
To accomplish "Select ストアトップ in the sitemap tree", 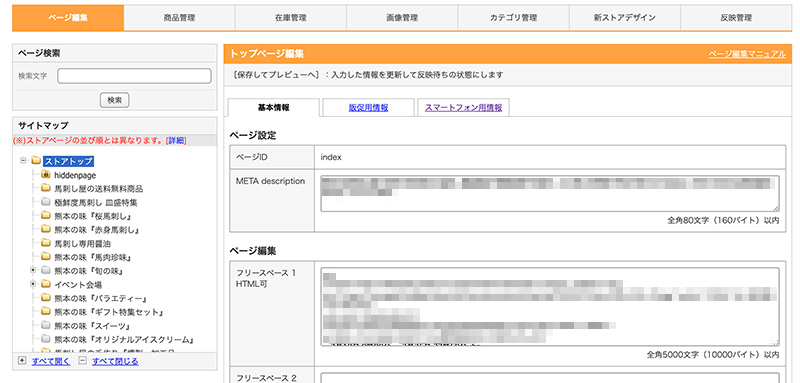I will click(x=68, y=161).
